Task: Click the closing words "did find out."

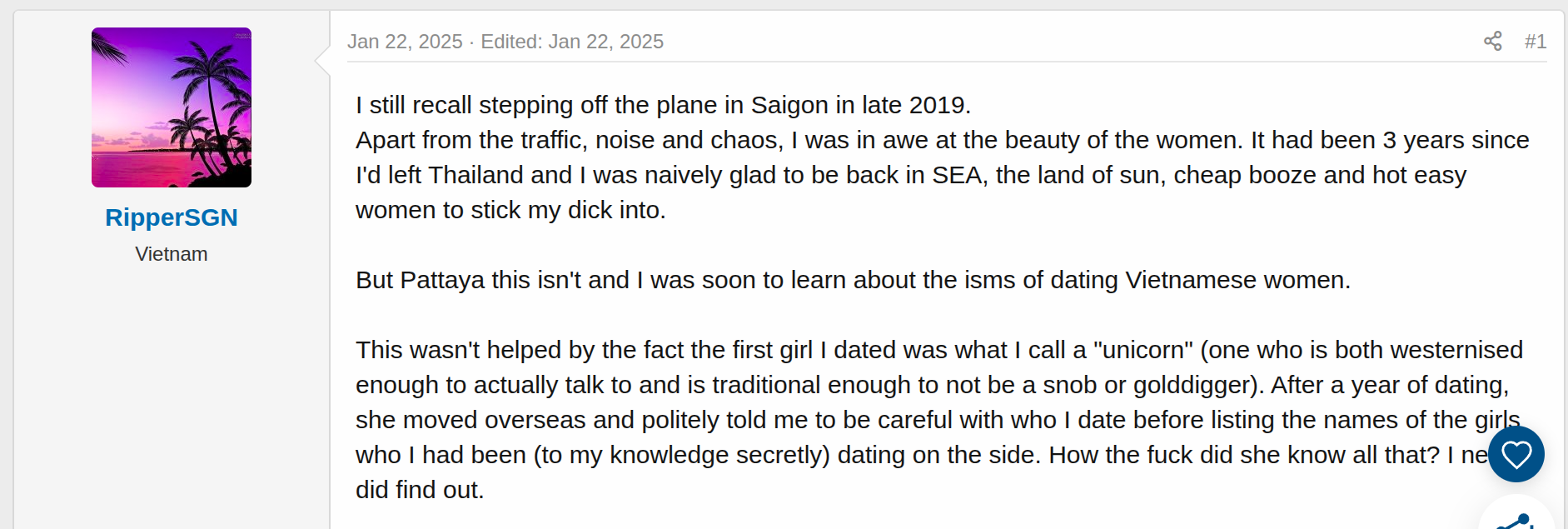Action: [420, 490]
